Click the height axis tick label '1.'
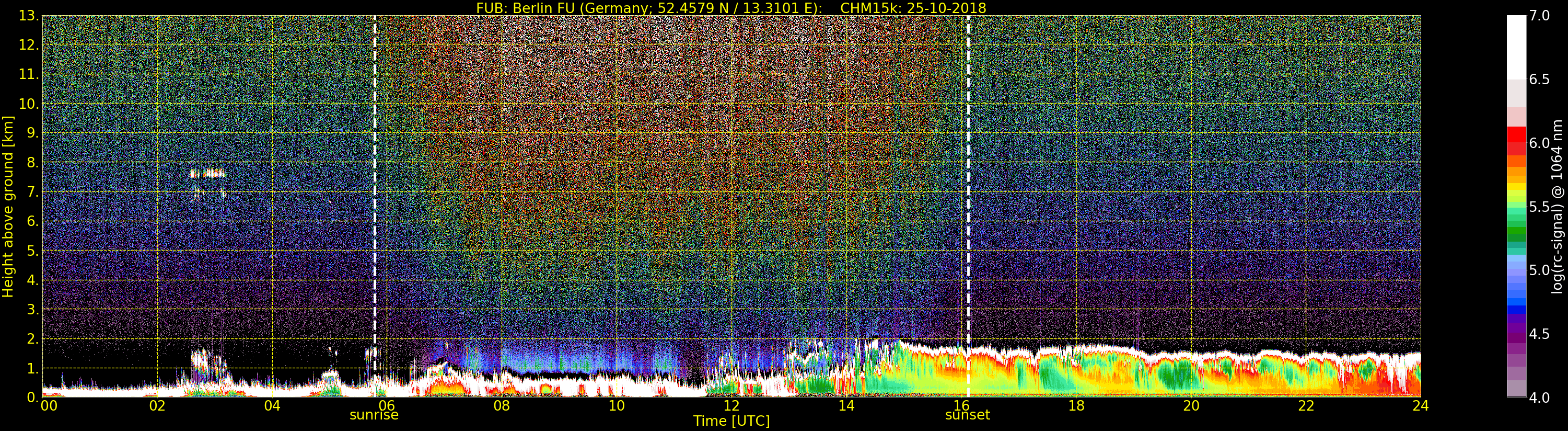Image resolution: width=1568 pixels, height=431 pixels. click(x=33, y=368)
